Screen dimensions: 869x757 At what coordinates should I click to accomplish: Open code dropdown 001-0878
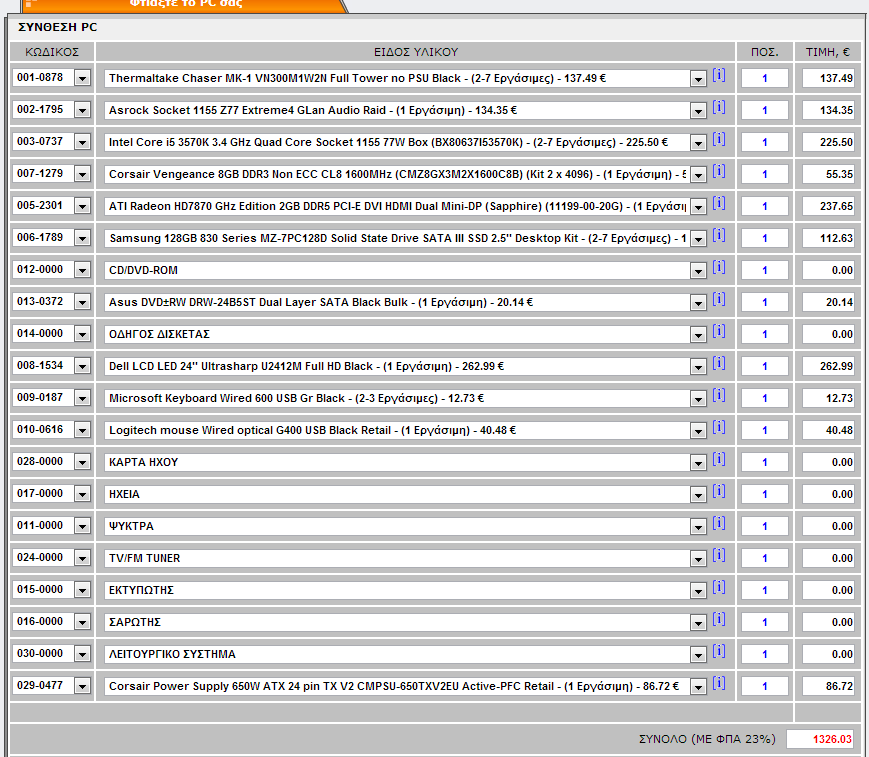pyautogui.click(x=82, y=78)
